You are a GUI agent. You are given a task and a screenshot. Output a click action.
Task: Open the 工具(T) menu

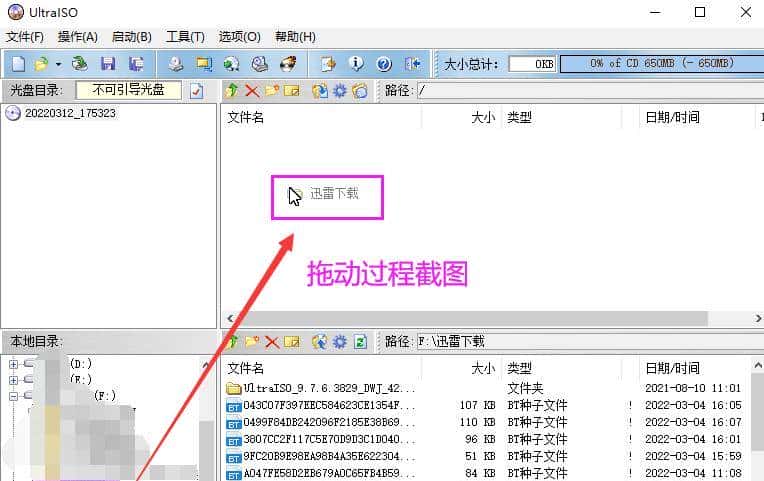[x=185, y=37]
